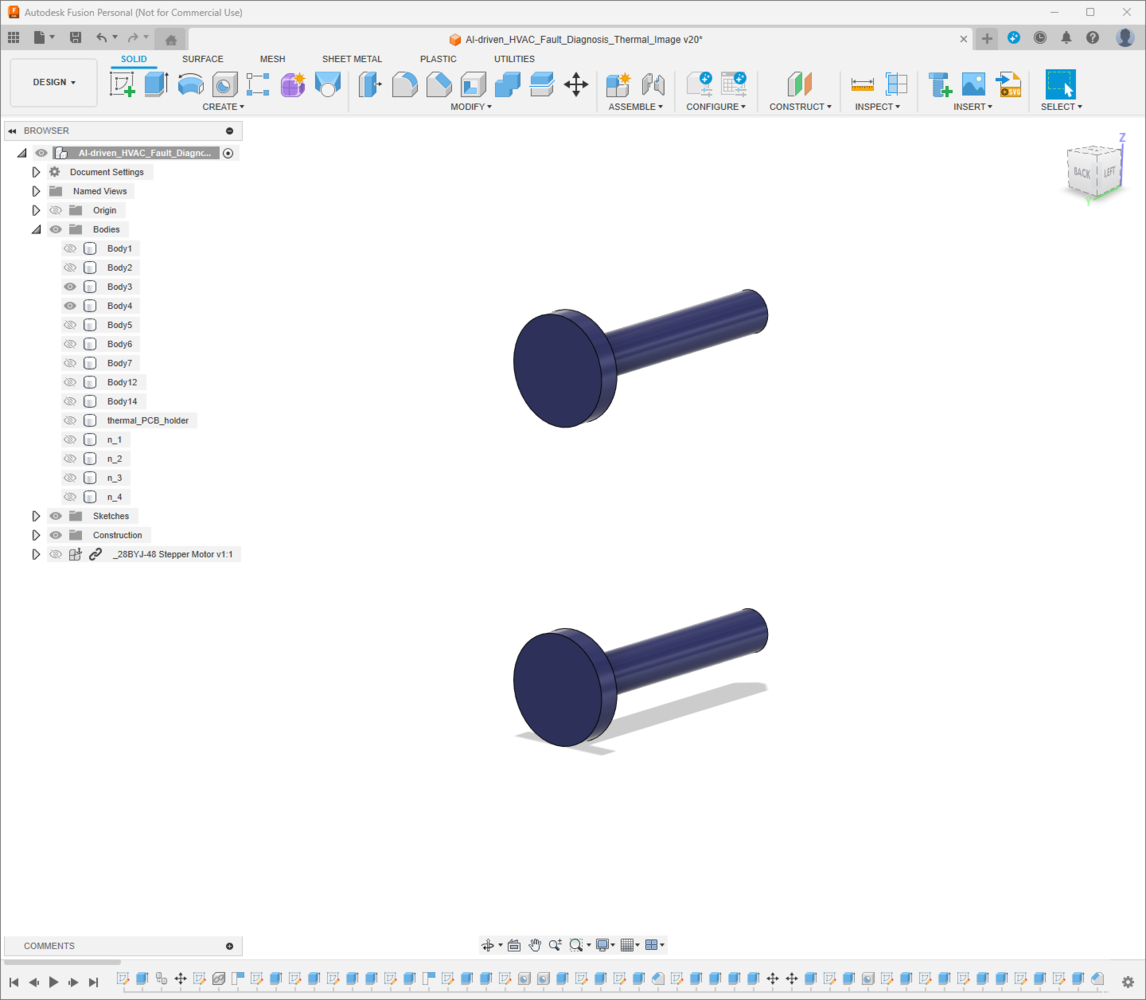Open the CONSTRUCT menu label
The width and height of the screenshot is (1146, 1000).
800,107
